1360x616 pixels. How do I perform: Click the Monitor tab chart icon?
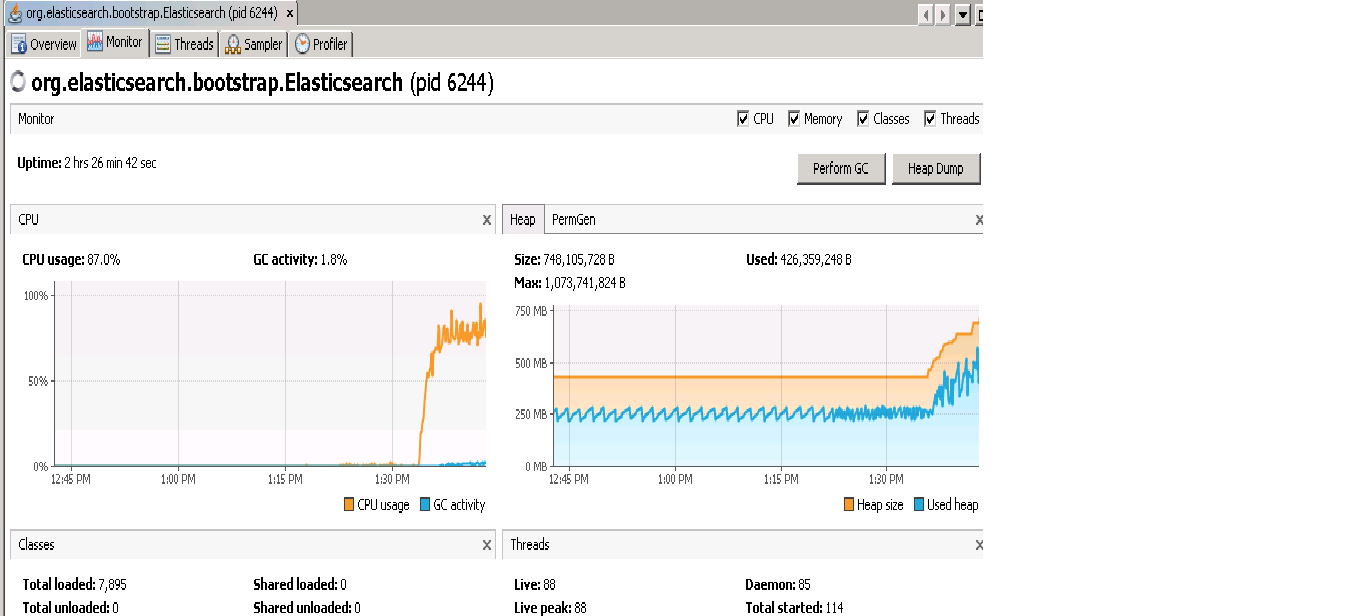(x=95, y=42)
